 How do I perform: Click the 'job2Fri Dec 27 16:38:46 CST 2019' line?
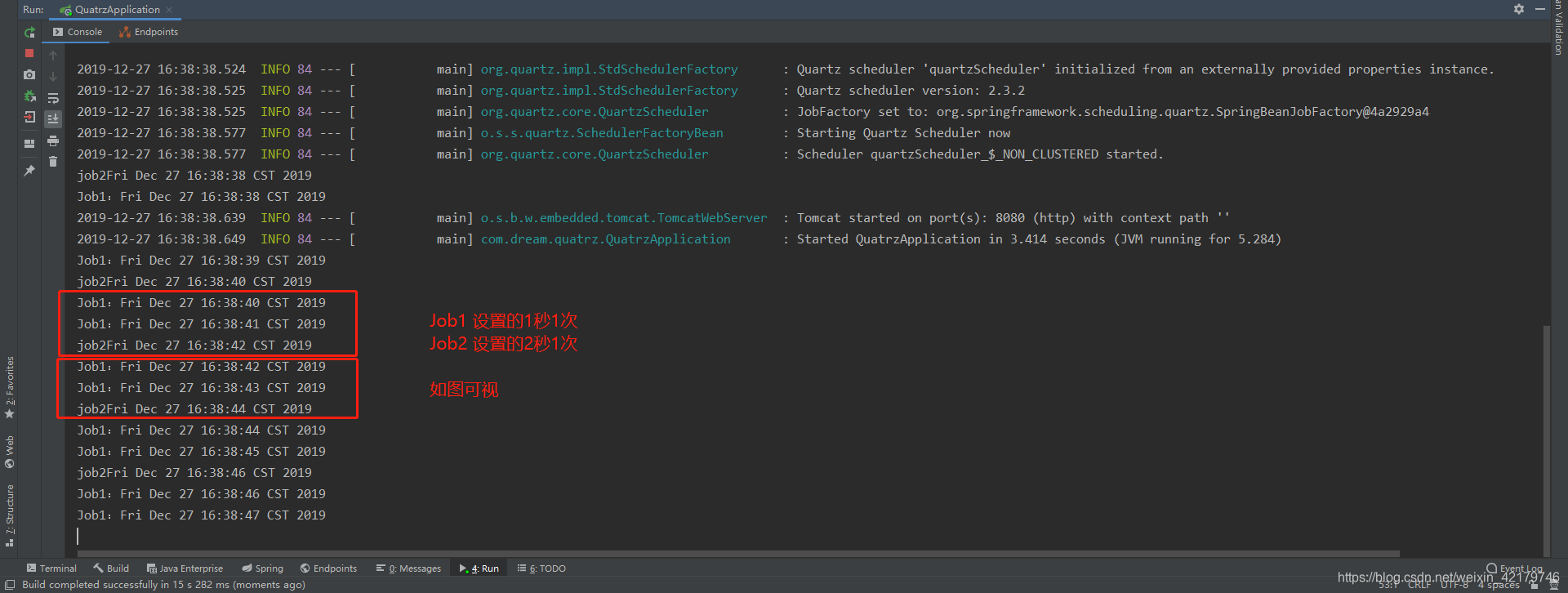click(x=194, y=473)
